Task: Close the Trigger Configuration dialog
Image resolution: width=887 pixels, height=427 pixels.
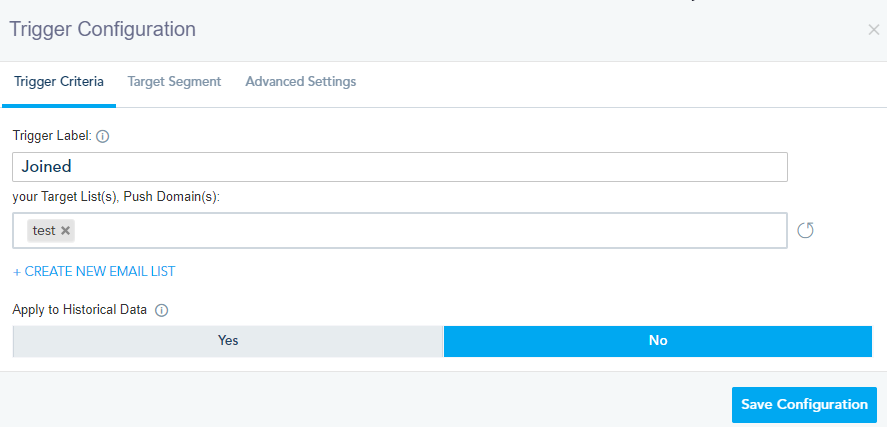Action: (873, 30)
